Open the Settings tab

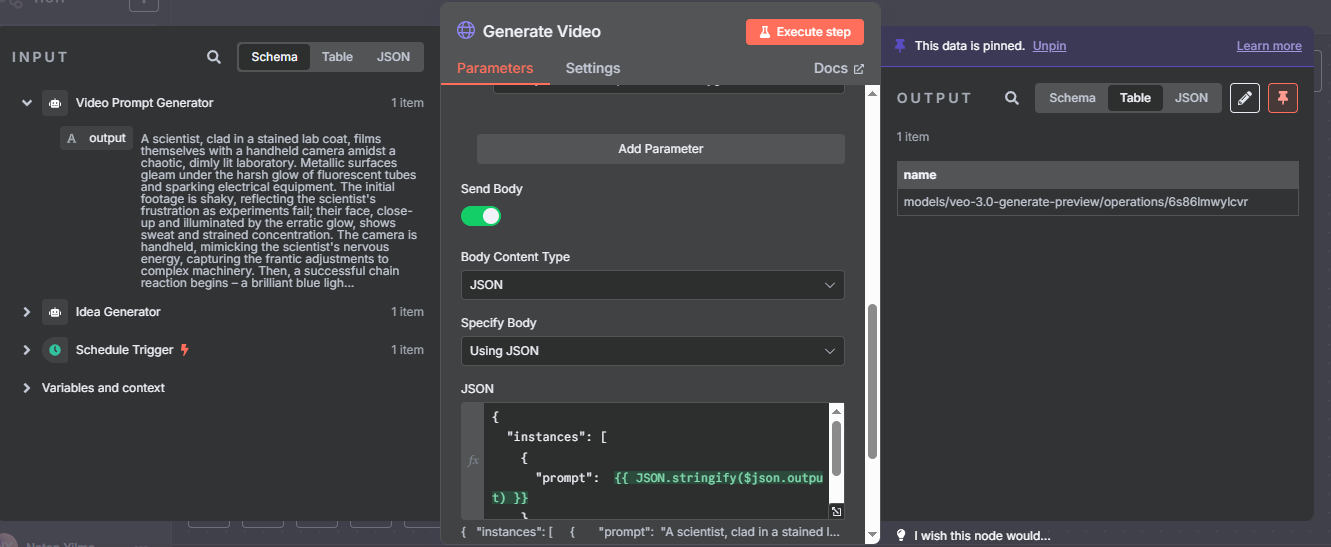pos(593,69)
